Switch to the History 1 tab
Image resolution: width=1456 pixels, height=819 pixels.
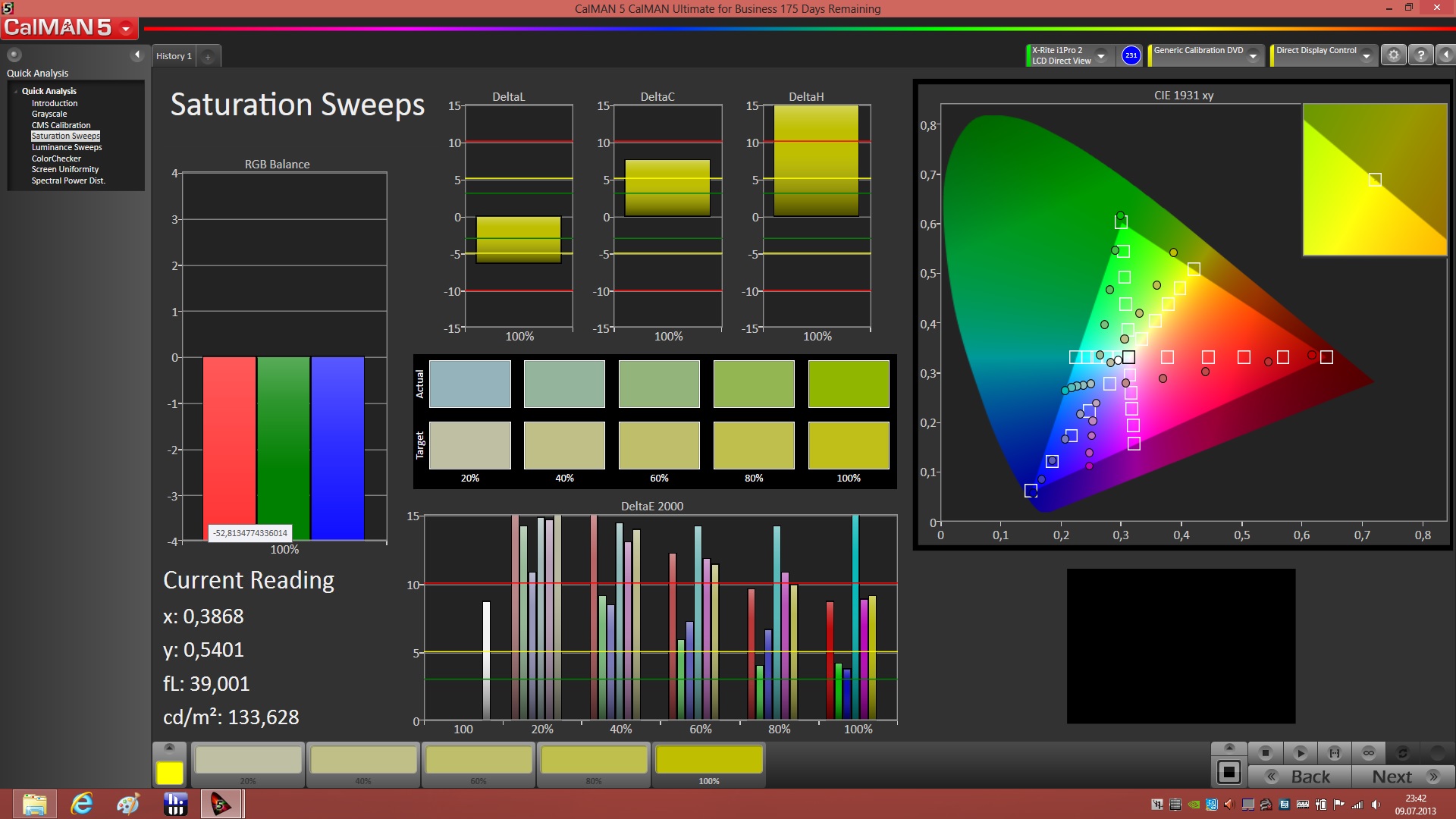click(x=174, y=56)
